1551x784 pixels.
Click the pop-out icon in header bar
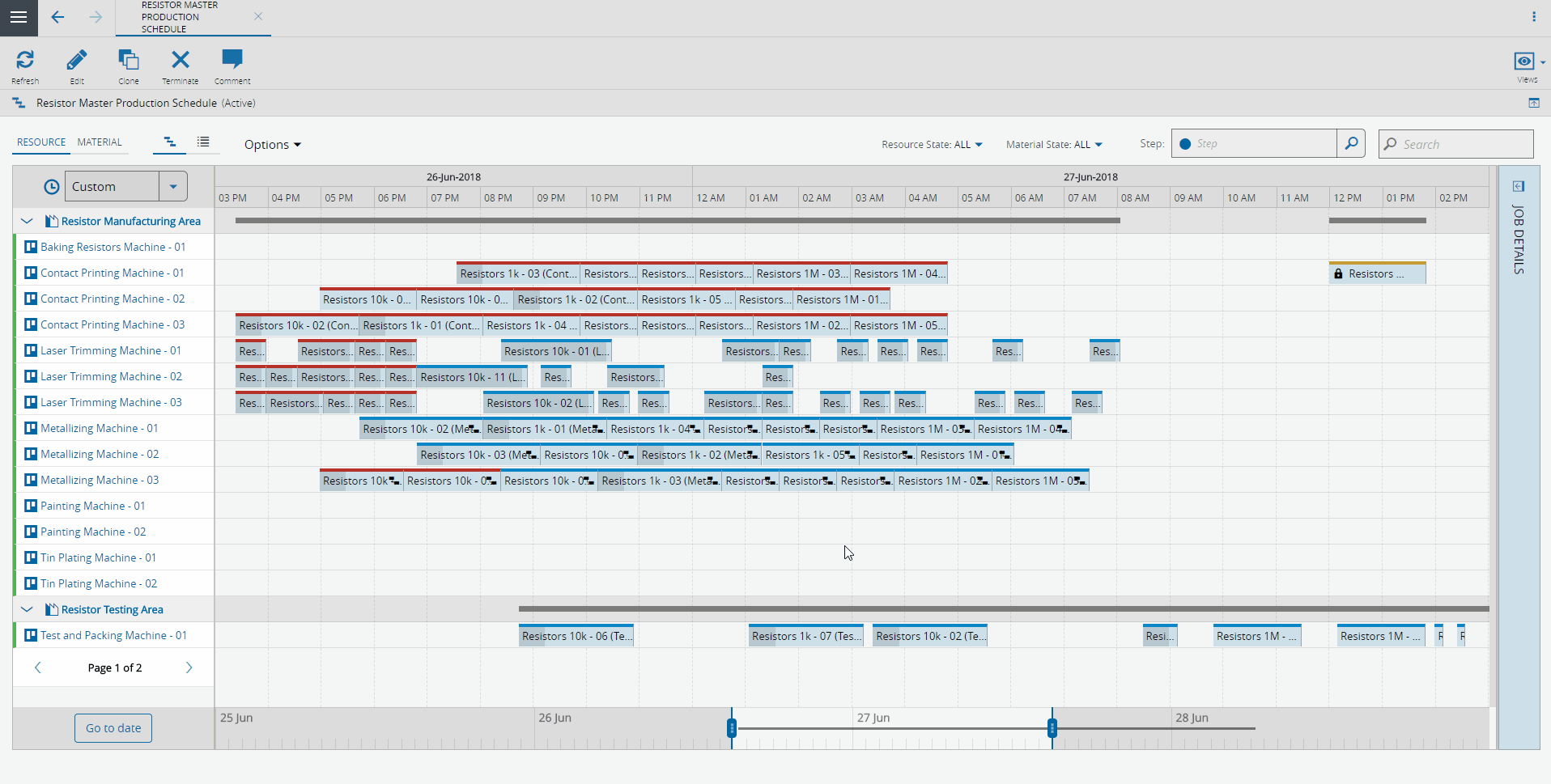pyautogui.click(x=1533, y=103)
